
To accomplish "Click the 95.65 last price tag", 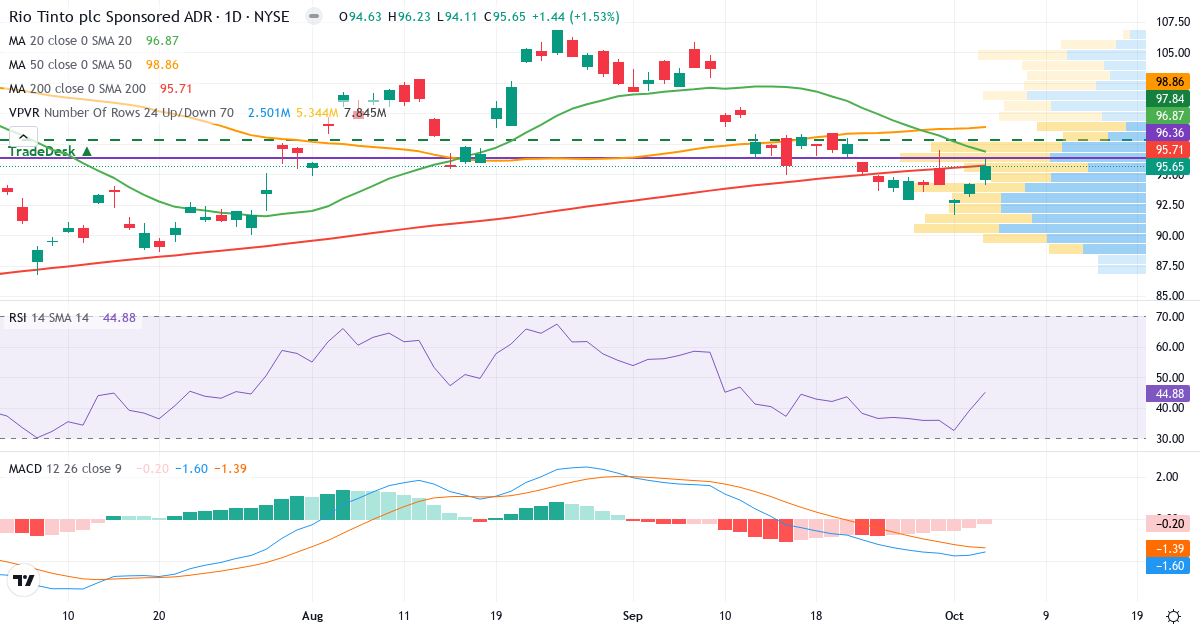I will click(x=1169, y=166).
